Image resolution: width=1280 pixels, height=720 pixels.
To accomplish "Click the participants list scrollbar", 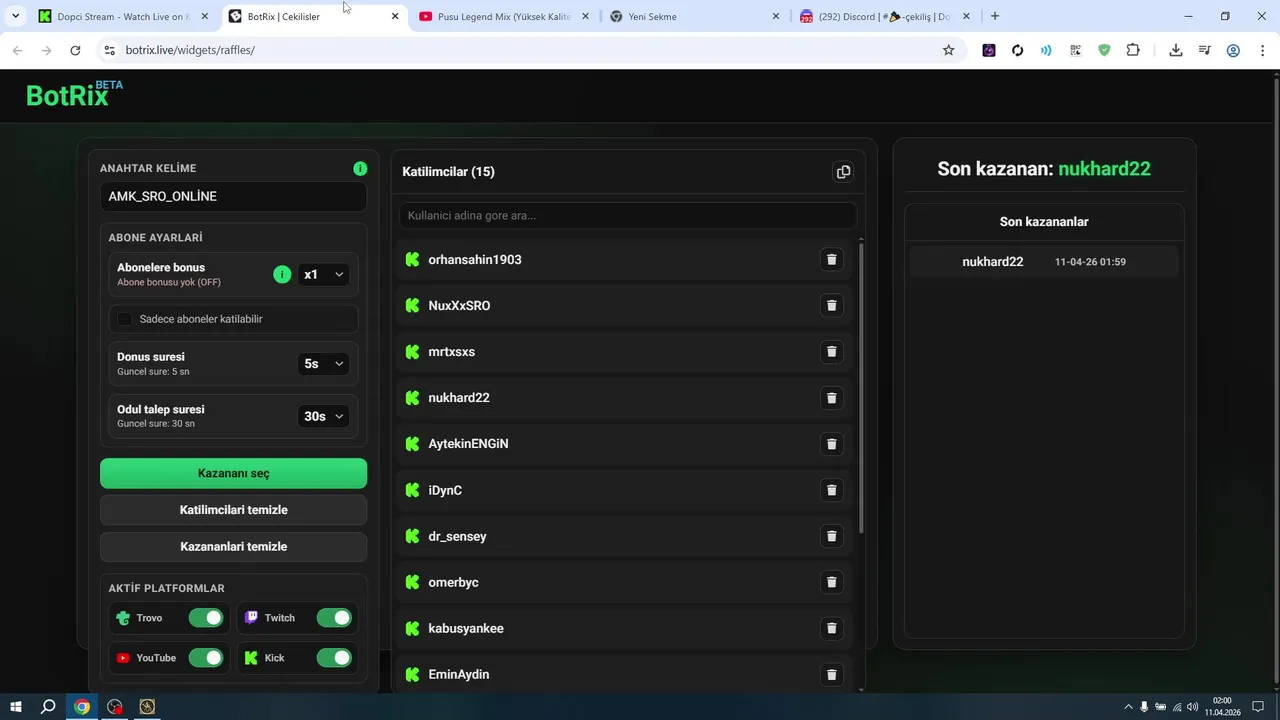I will [861, 386].
